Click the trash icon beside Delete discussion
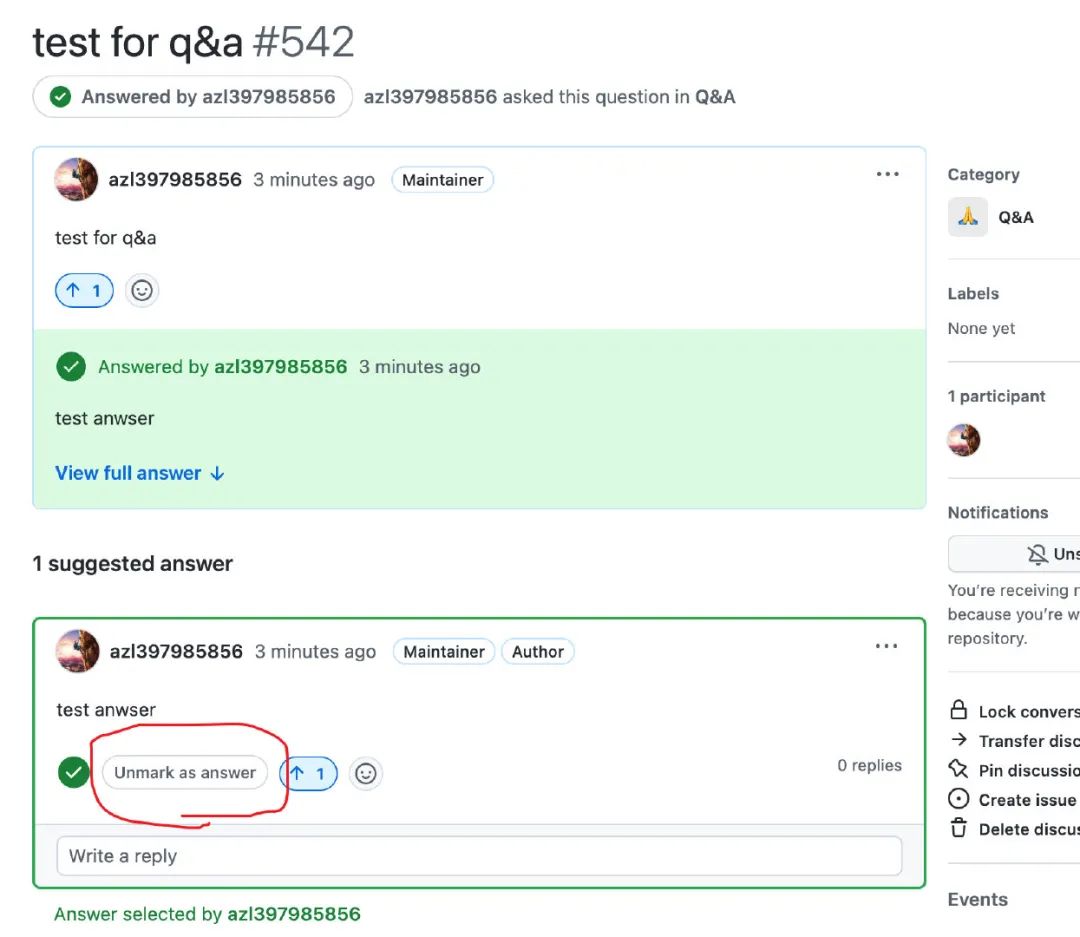This screenshot has height=937, width=1080. tap(959, 827)
